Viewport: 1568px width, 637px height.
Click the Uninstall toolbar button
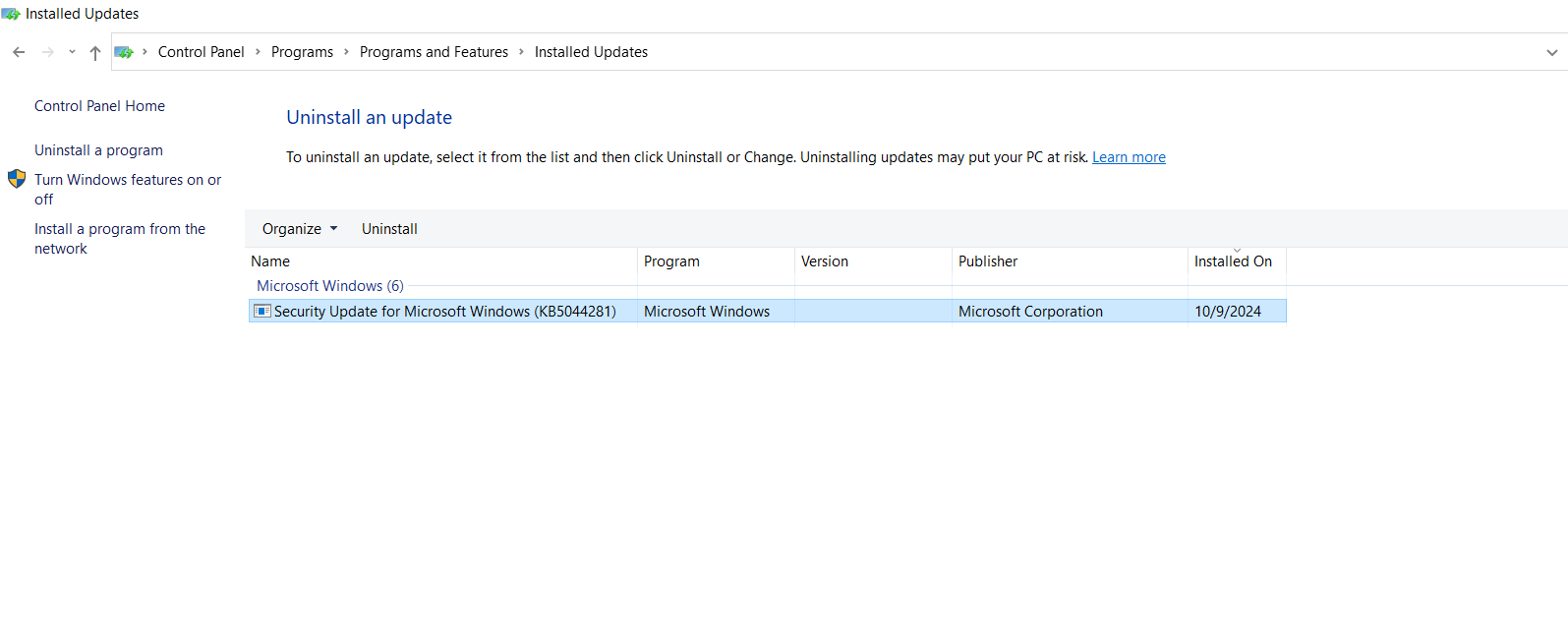click(x=389, y=229)
